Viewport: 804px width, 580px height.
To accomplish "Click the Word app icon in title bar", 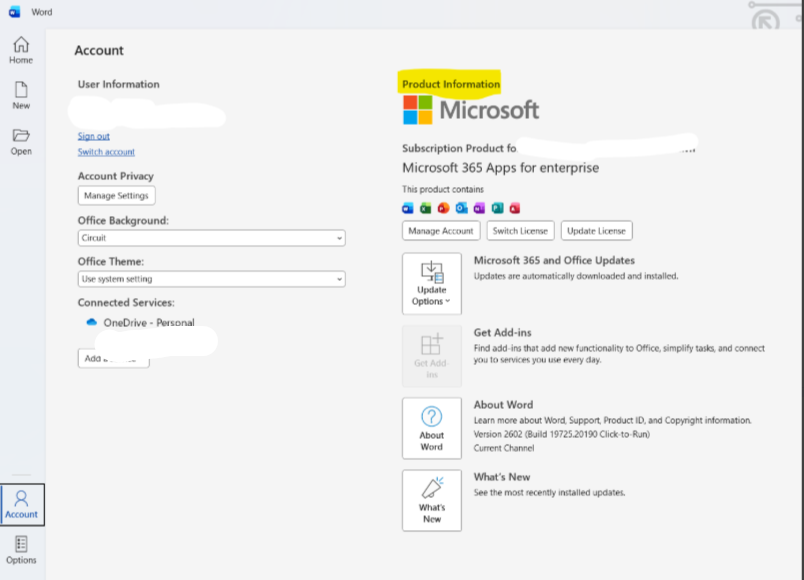I will tap(14, 12).
